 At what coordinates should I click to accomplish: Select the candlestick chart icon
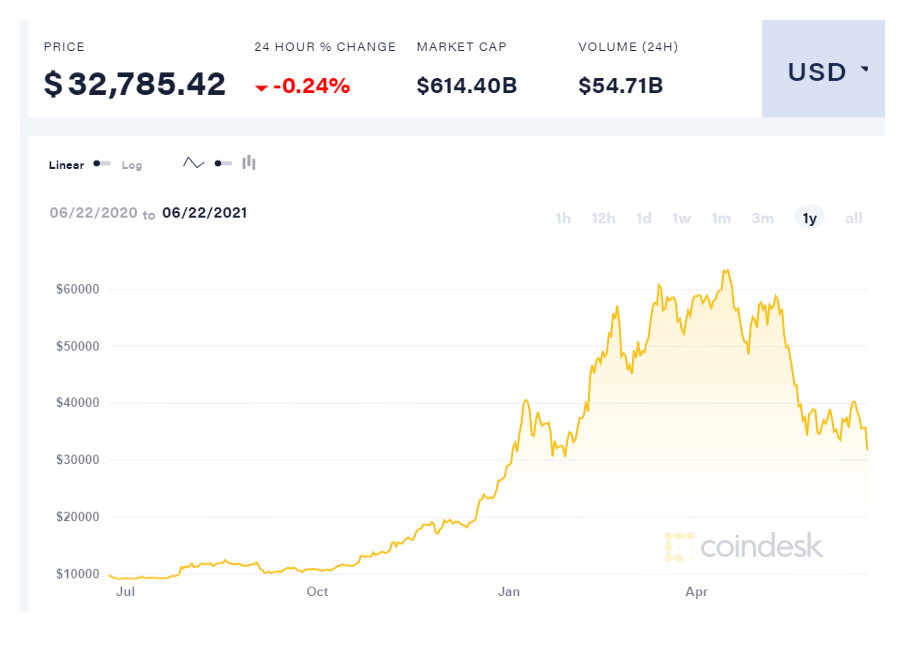coord(249,163)
